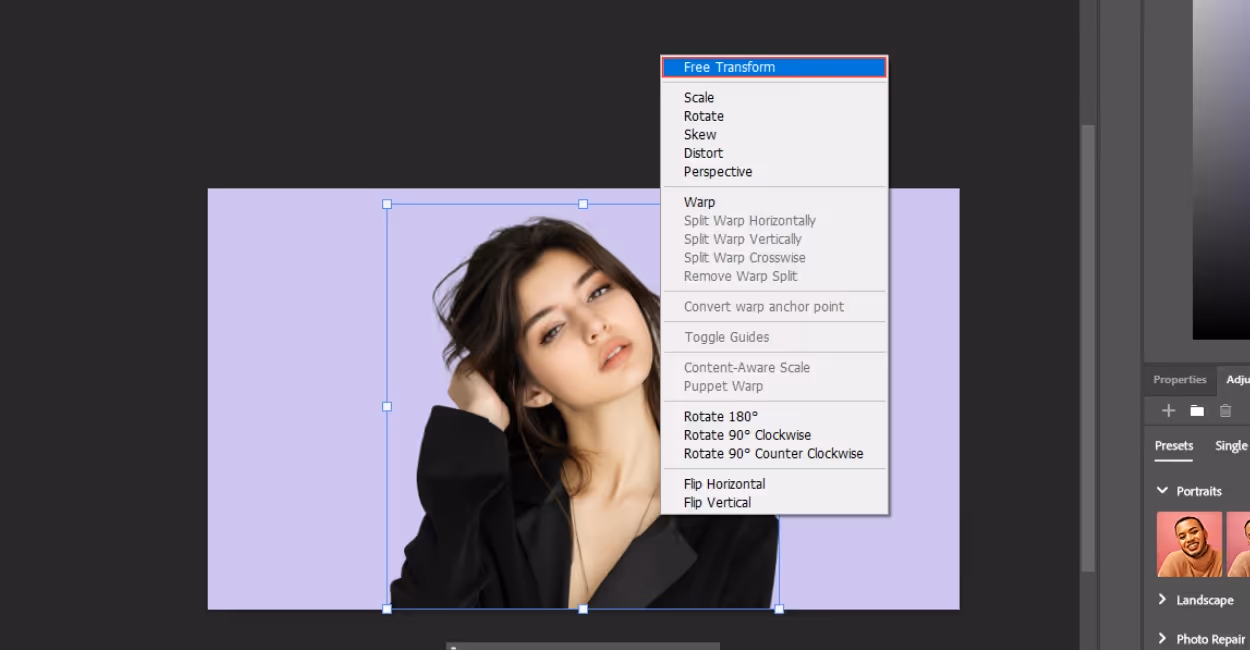This screenshot has height=650, width=1250.
Task: Switch to the Single adjustments tab
Action: (1231, 446)
